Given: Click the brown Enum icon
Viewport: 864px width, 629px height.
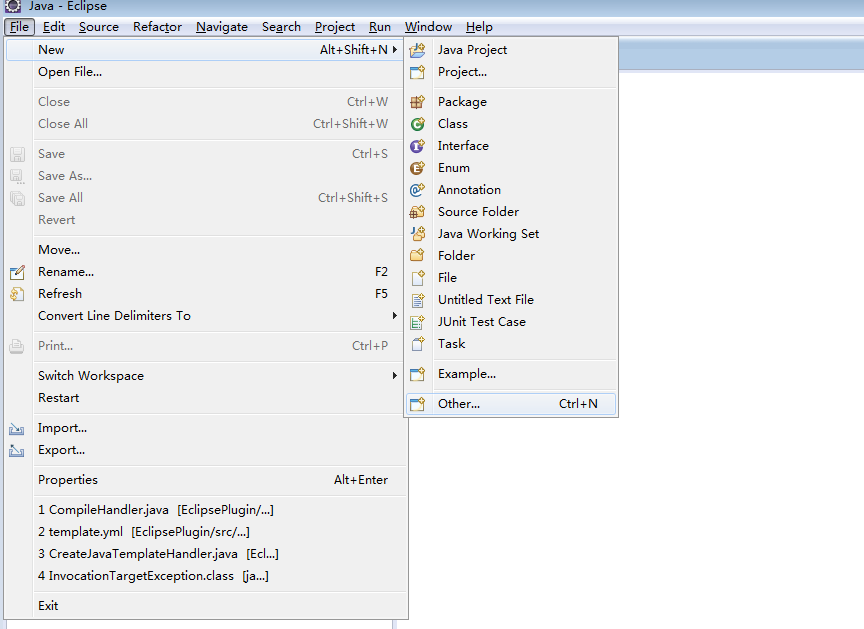Looking at the screenshot, I should tap(418, 168).
